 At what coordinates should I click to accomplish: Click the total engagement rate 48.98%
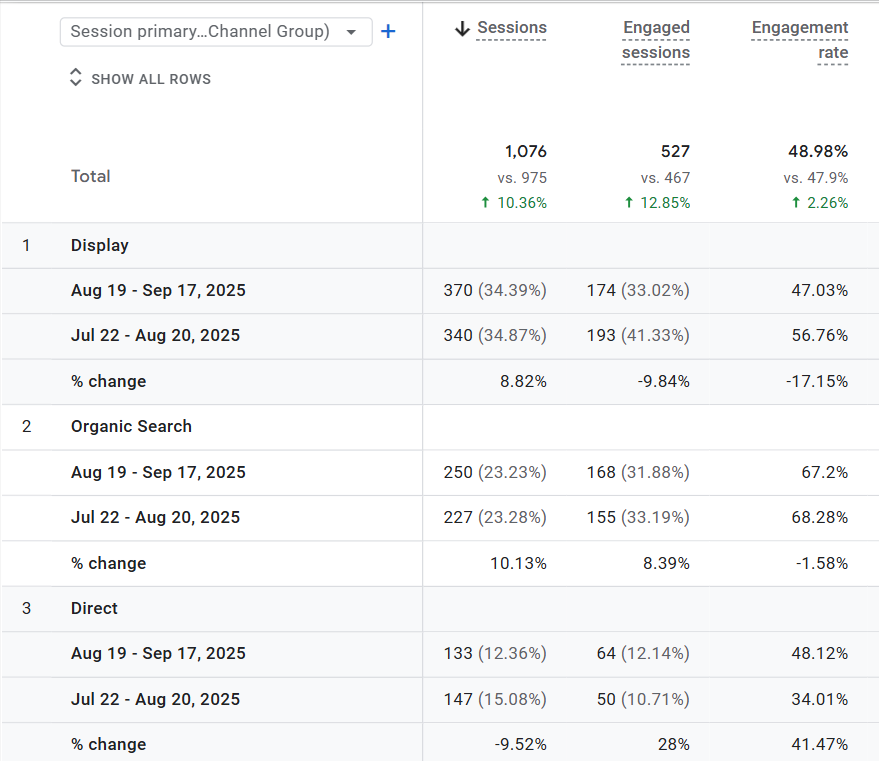click(x=817, y=152)
